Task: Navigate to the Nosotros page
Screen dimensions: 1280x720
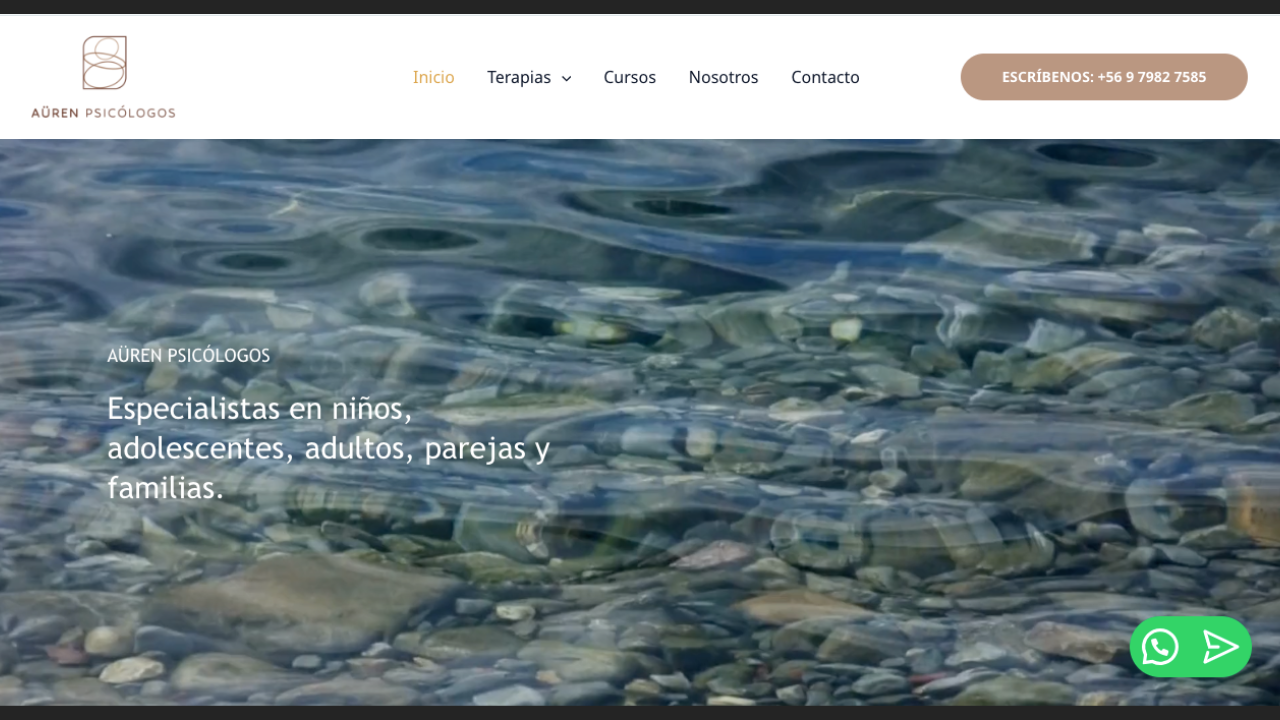Action: point(723,77)
